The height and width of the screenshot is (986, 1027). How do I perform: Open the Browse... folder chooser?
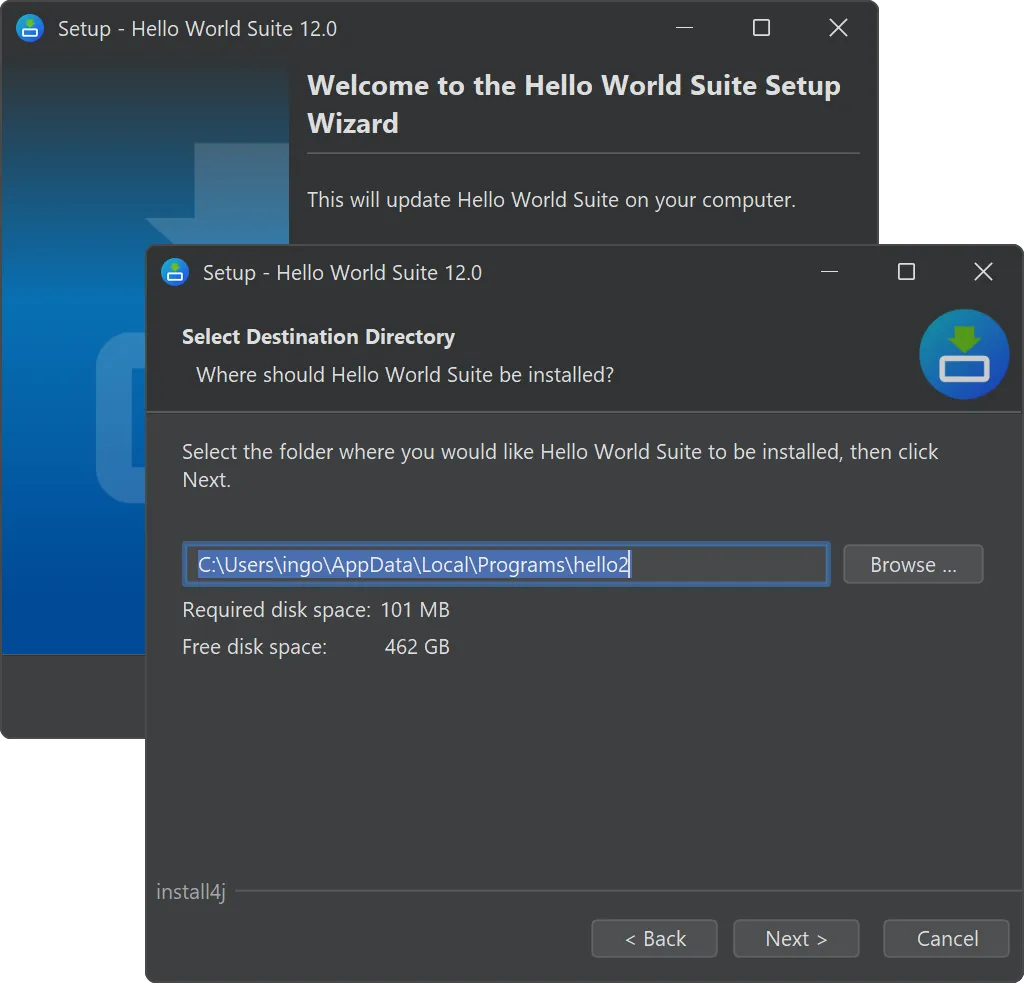point(913,564)
